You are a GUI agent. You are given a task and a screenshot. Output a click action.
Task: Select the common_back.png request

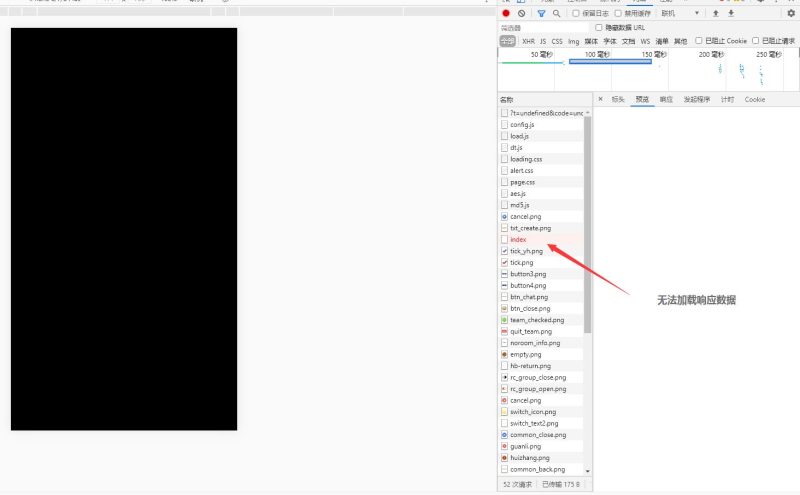click(541, 469)
